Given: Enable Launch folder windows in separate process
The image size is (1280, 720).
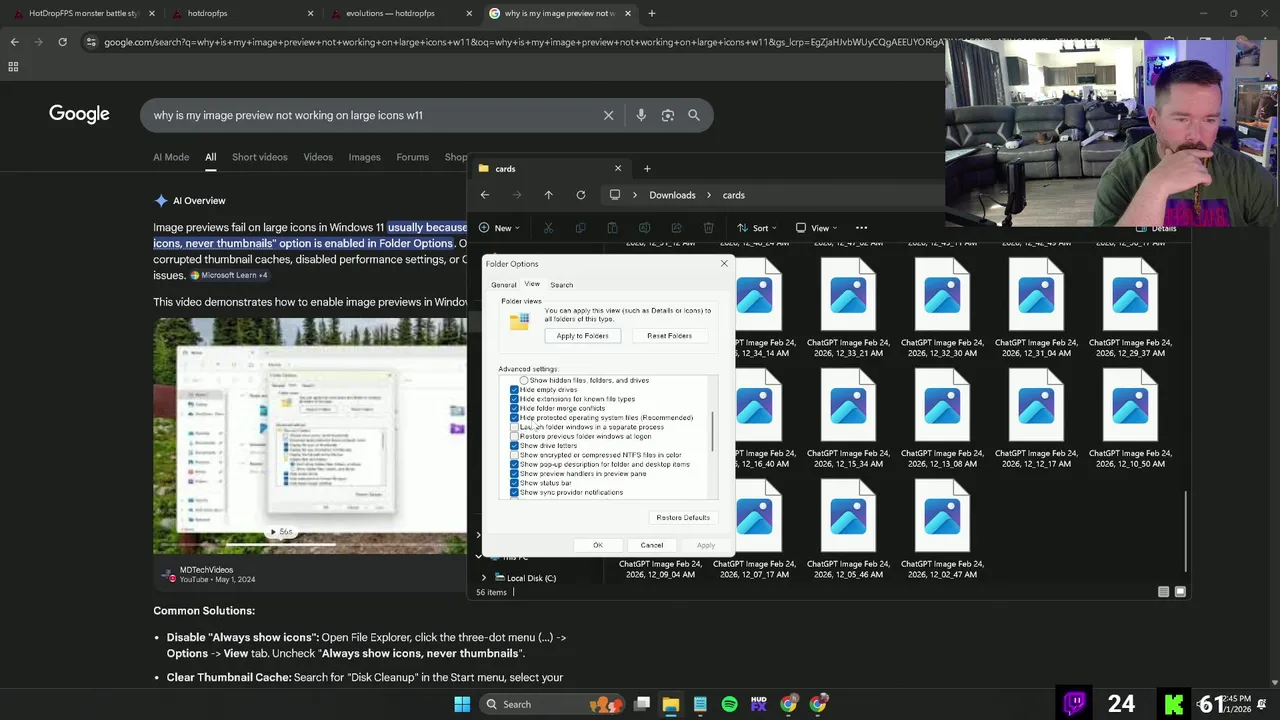Looking at the screenshot, I should [x=514, y=427].
